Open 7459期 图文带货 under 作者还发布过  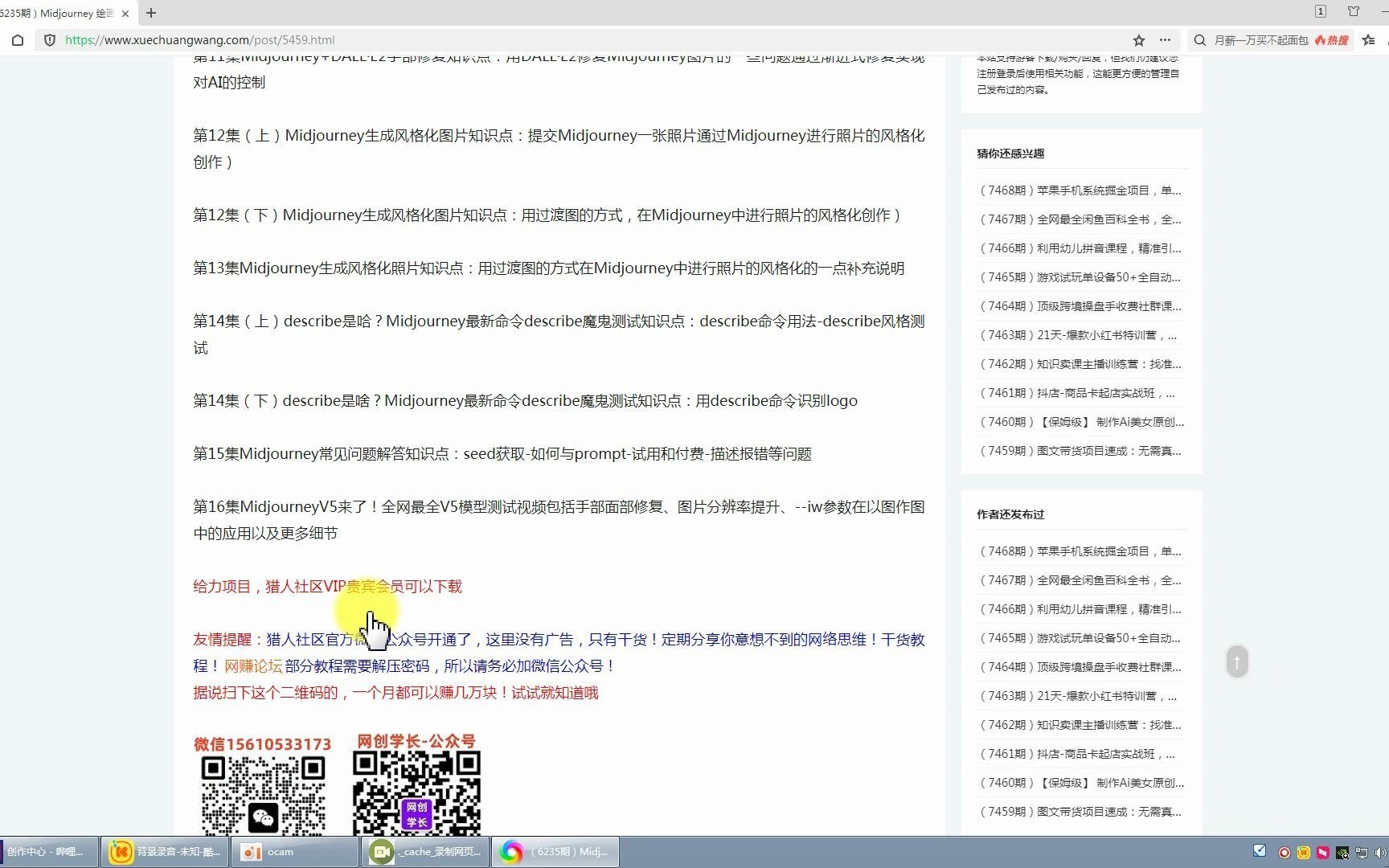[1080, 812]
